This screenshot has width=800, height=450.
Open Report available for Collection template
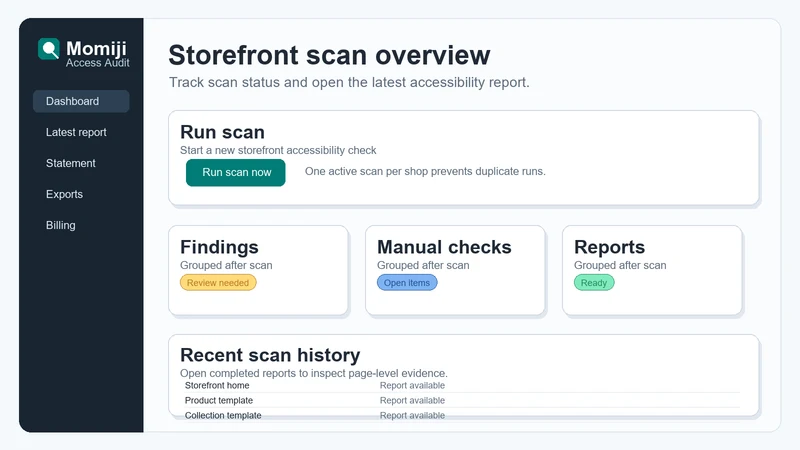[x=412, y=415]
